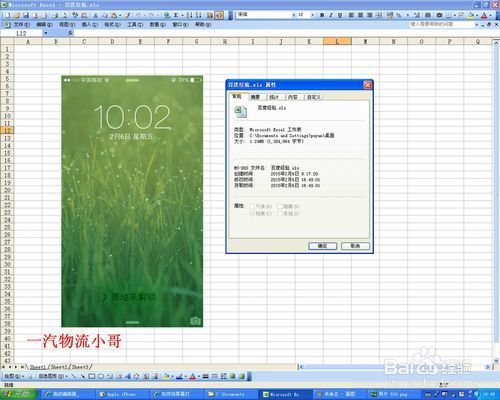Switch to 内容 tab in properties dialog
The height and width of the screenshot is (400, 500).
point(292,97)
